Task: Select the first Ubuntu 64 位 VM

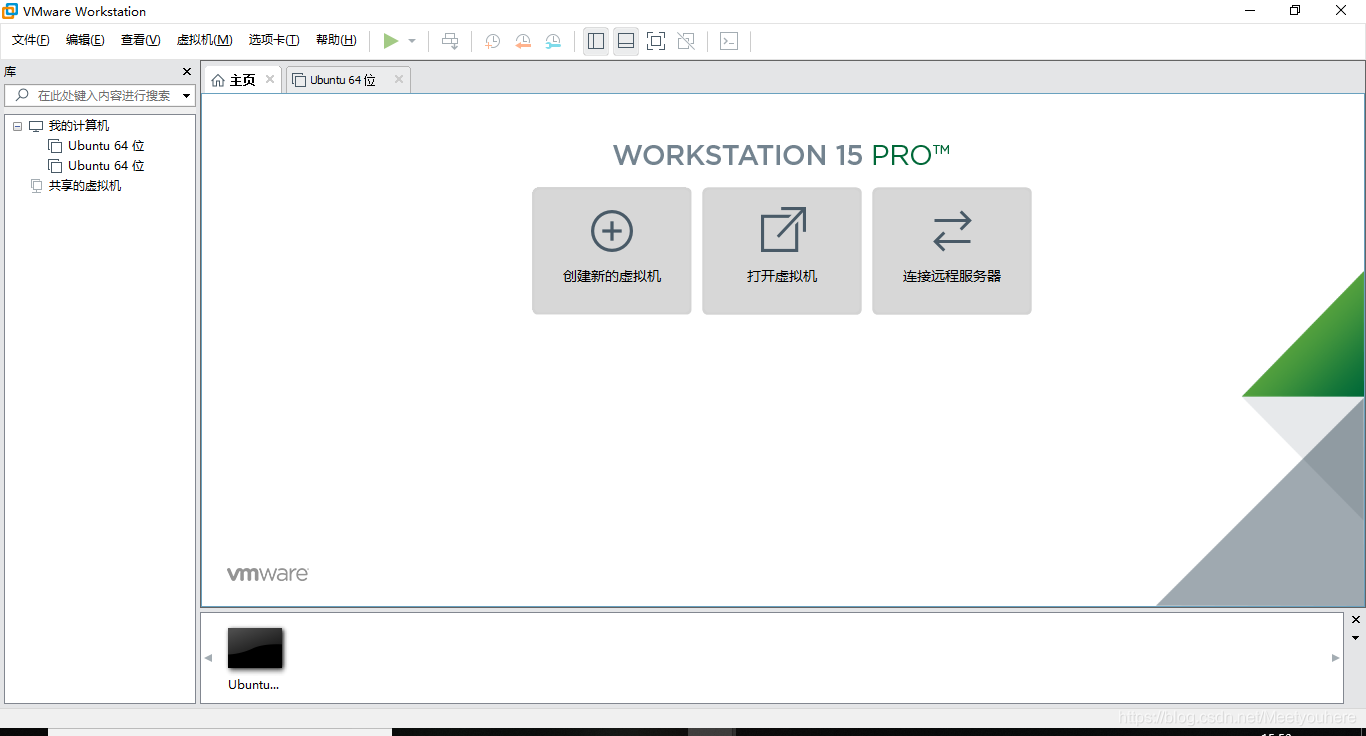Action: click(106, 146)
